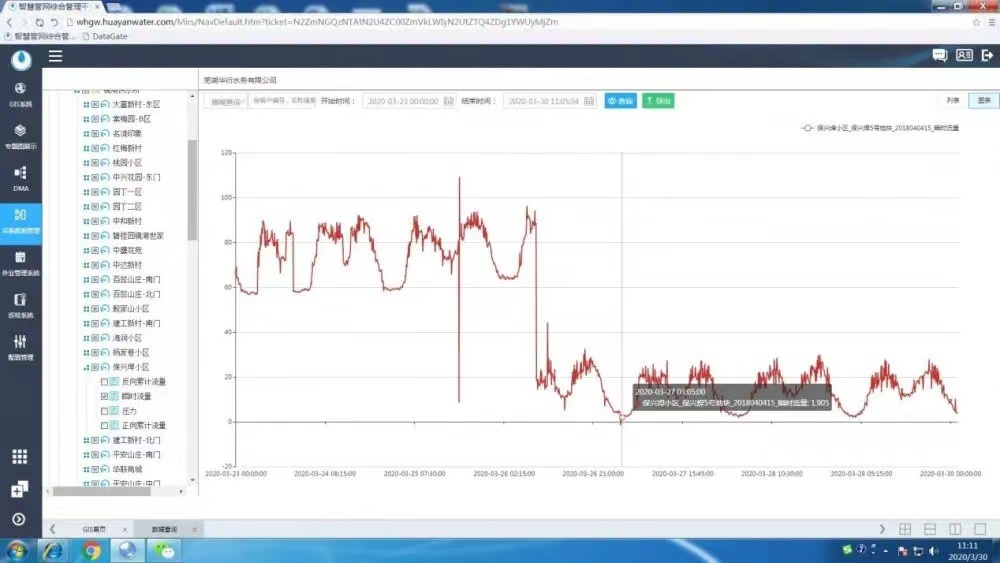
Task: Check the 反向累计流量 checkbox
Action: click(x=105, y=382)
